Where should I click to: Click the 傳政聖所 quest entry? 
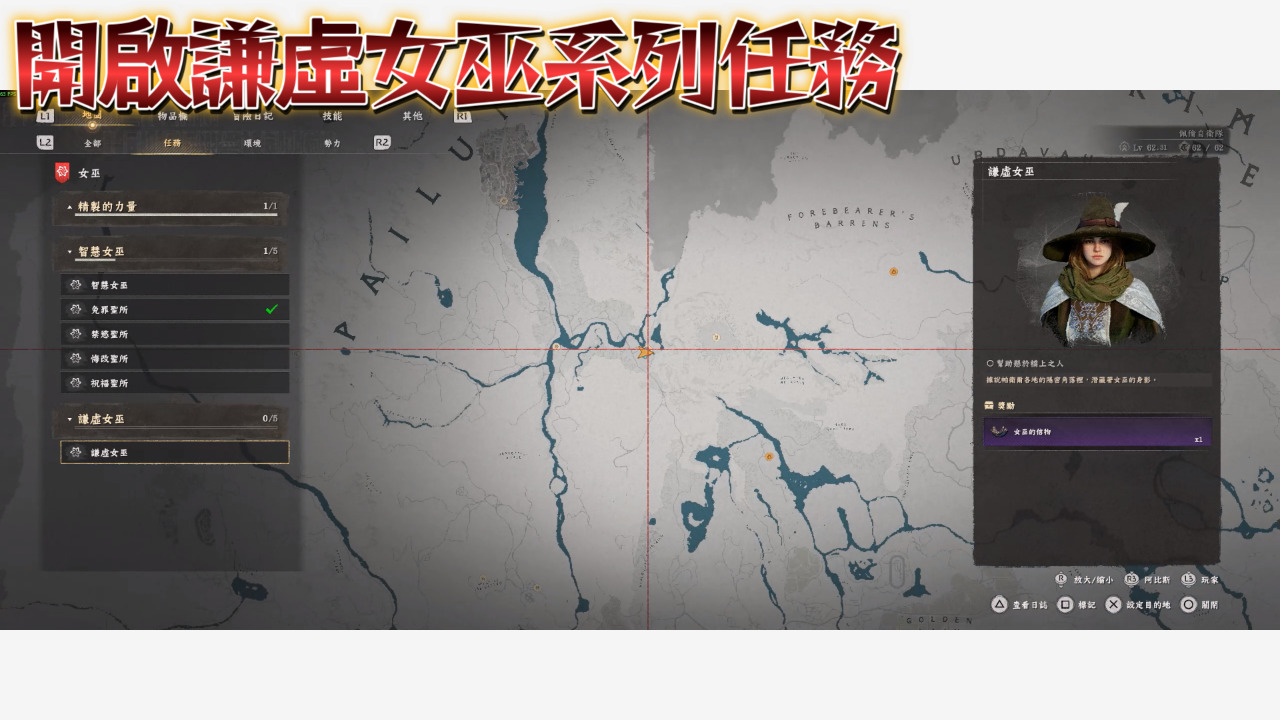click(175, 358)
